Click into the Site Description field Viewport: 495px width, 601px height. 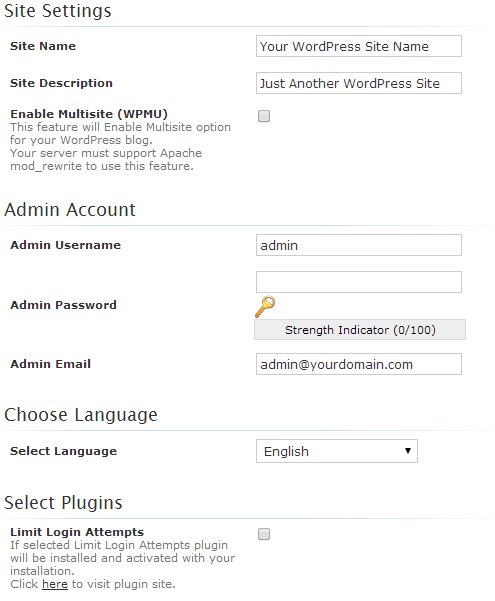(x=359, y=83)
